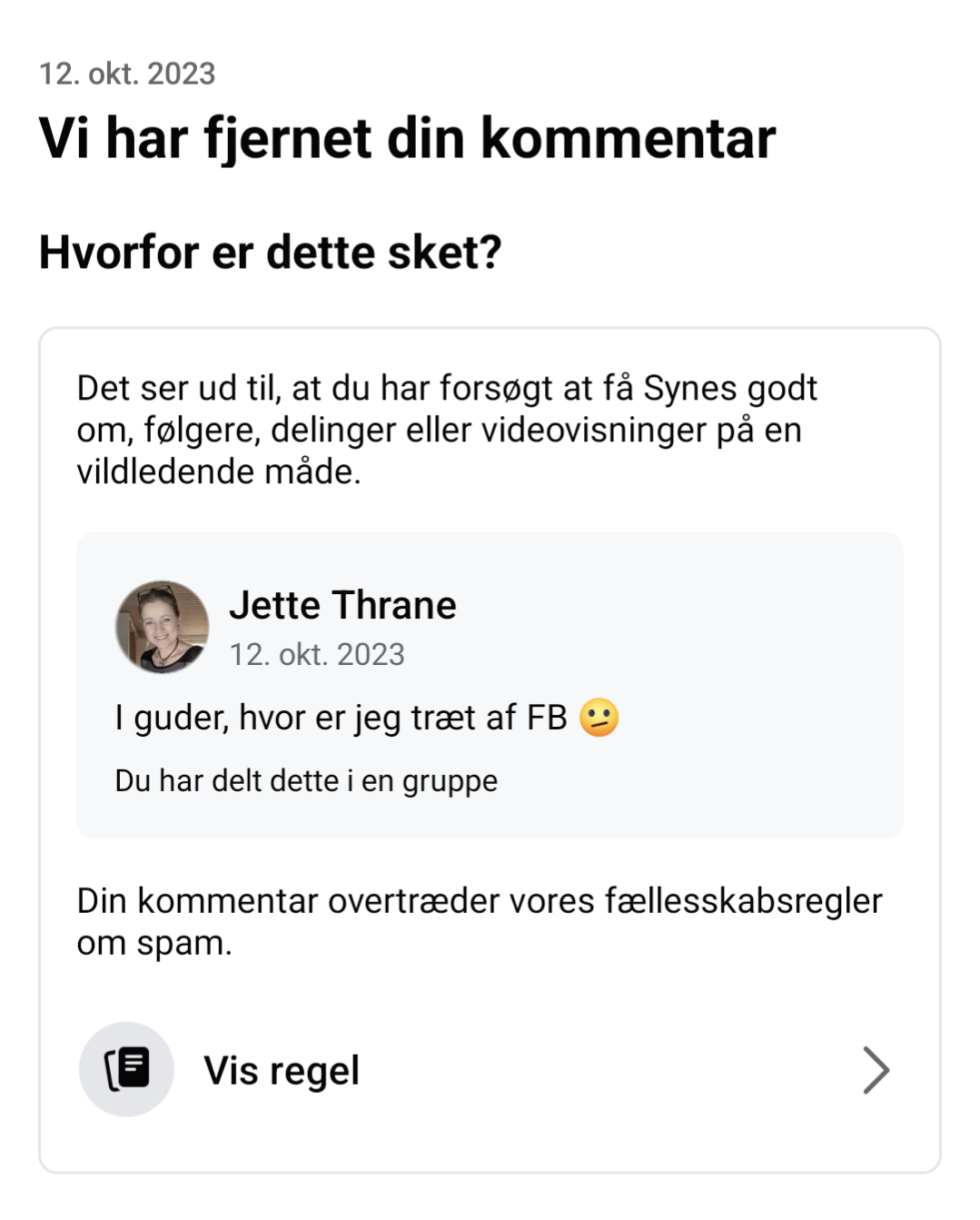The height and width of the screenshot is (1220, 980).
Task: Click the 'Vi har fjernet din kommentar' heading
Action: click(407, 138)
